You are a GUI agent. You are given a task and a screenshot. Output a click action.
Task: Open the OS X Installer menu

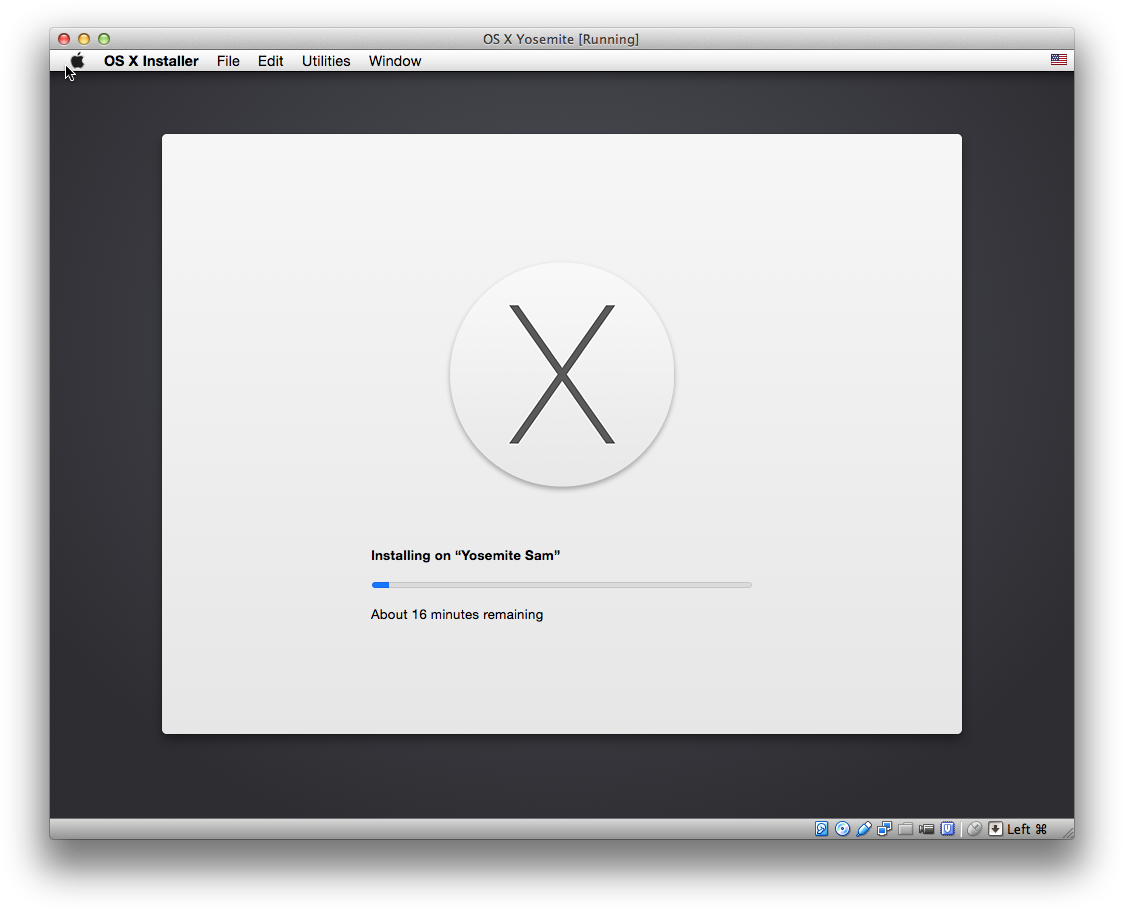click(x=151, y=61)
